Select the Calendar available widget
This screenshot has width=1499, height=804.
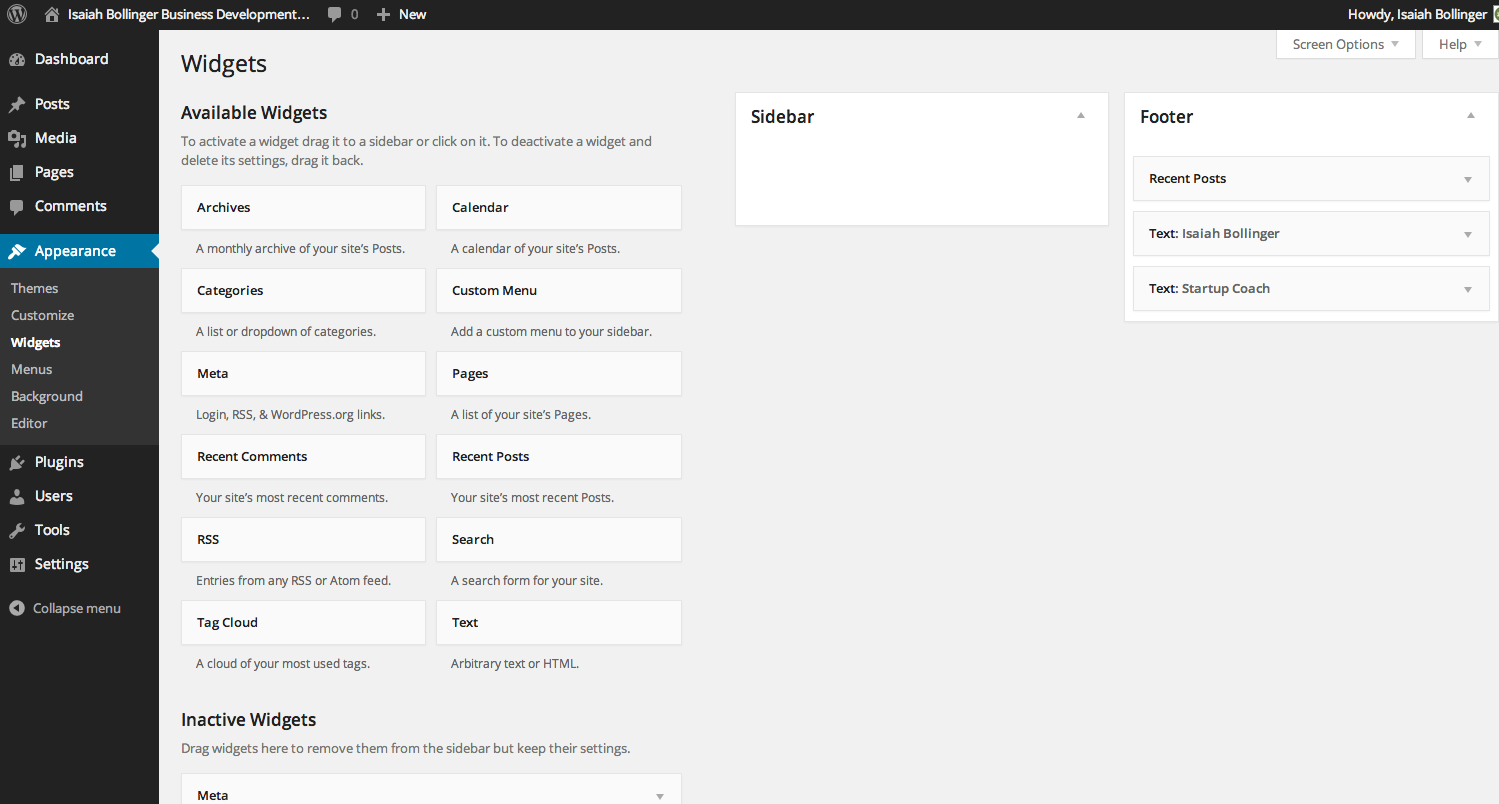pos(559,207)
